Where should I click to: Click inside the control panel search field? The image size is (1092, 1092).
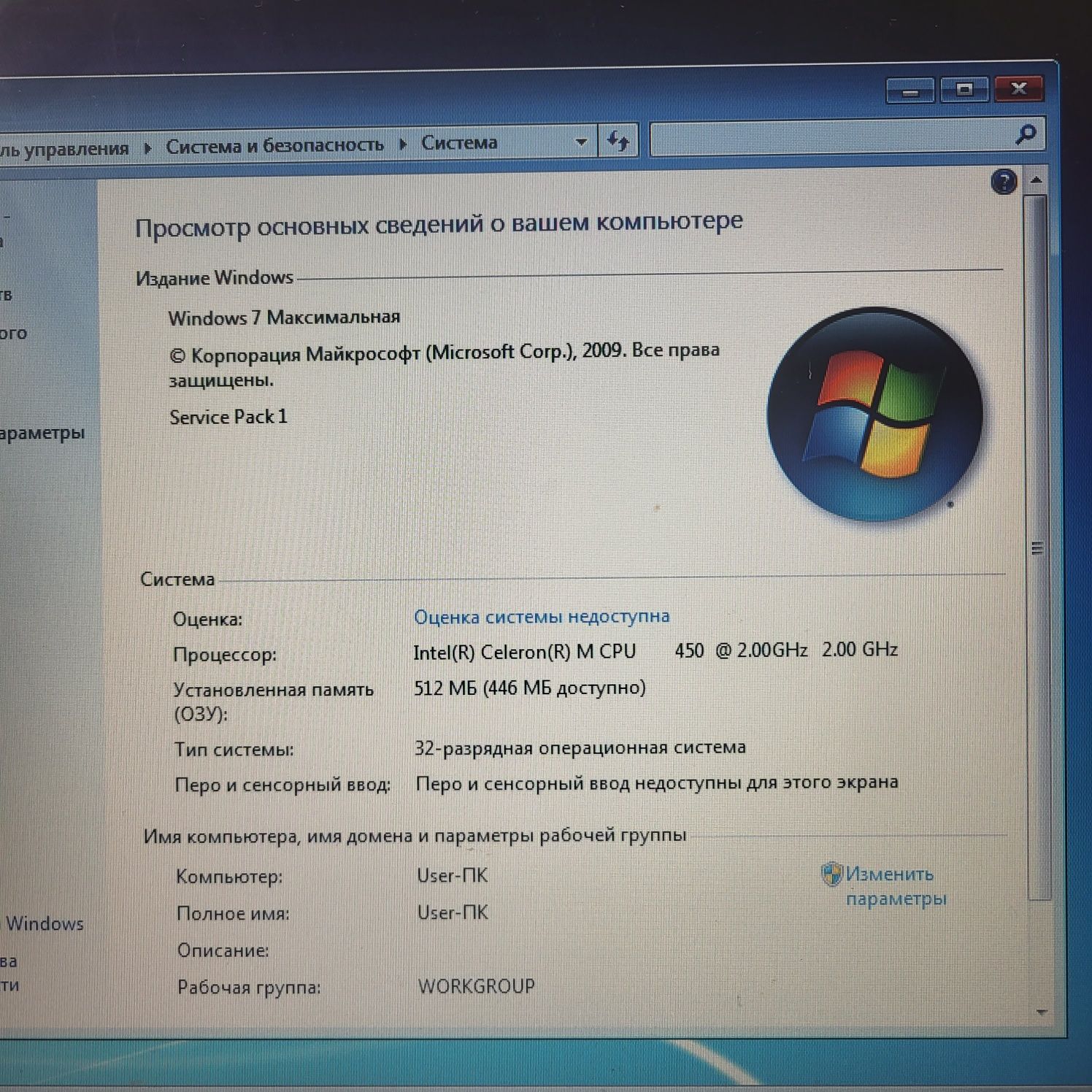click(832, 137)
